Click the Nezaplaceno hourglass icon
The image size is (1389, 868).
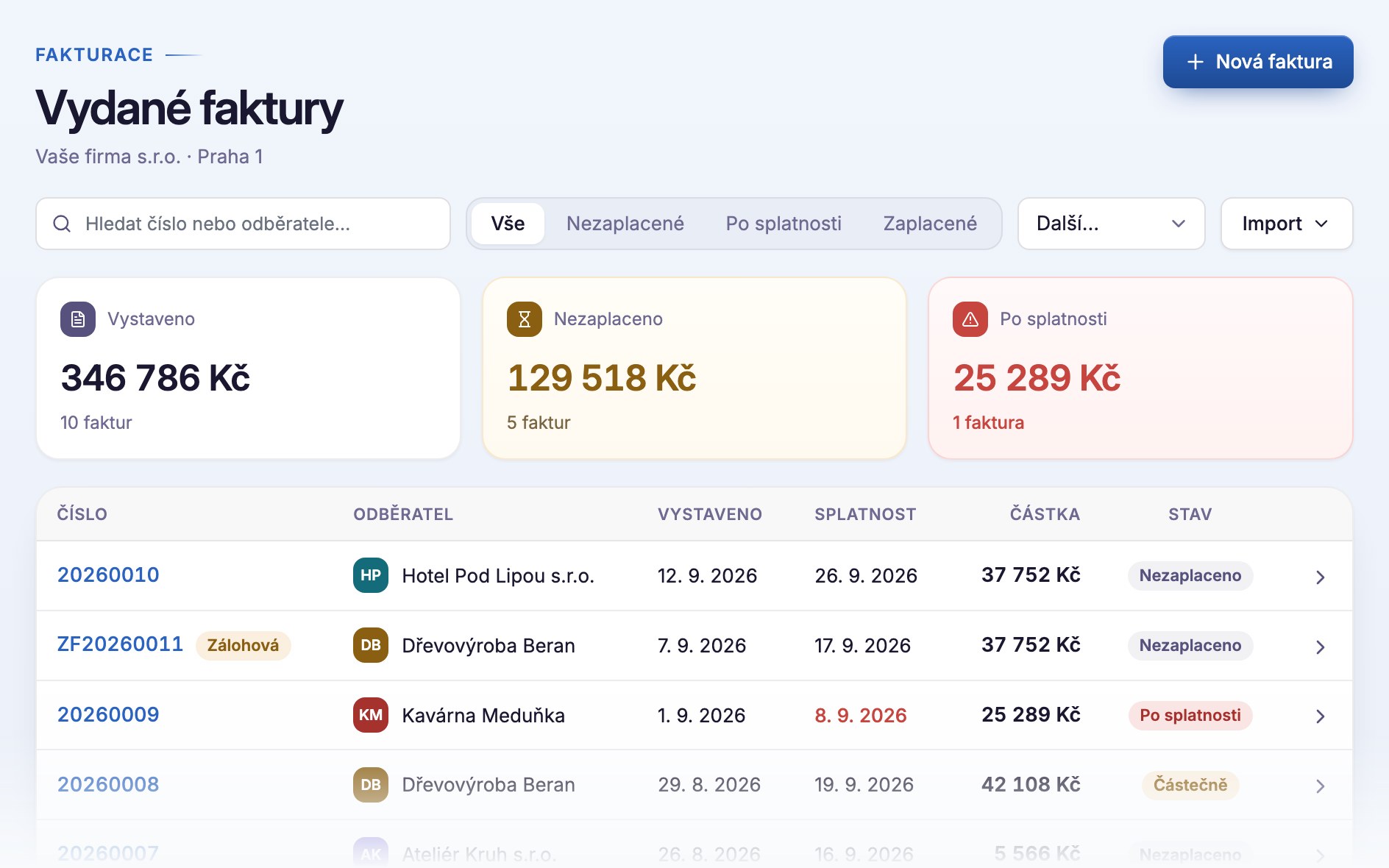click(x=525, y=319)
